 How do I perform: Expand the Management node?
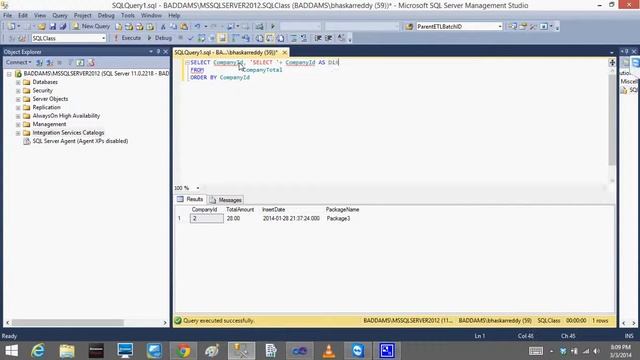tap(18, 124)
